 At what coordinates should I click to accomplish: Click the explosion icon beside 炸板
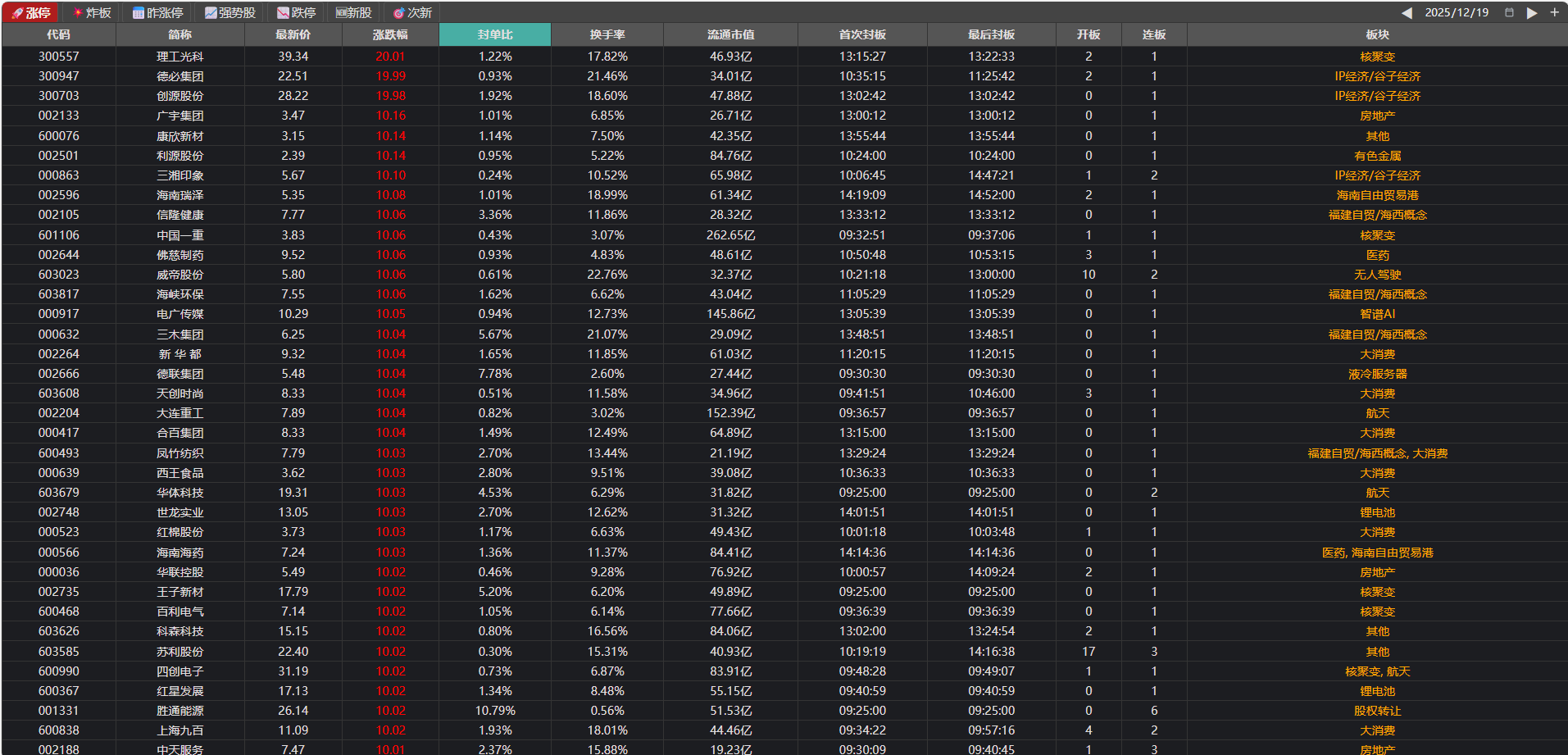click(x=78, y=13)
